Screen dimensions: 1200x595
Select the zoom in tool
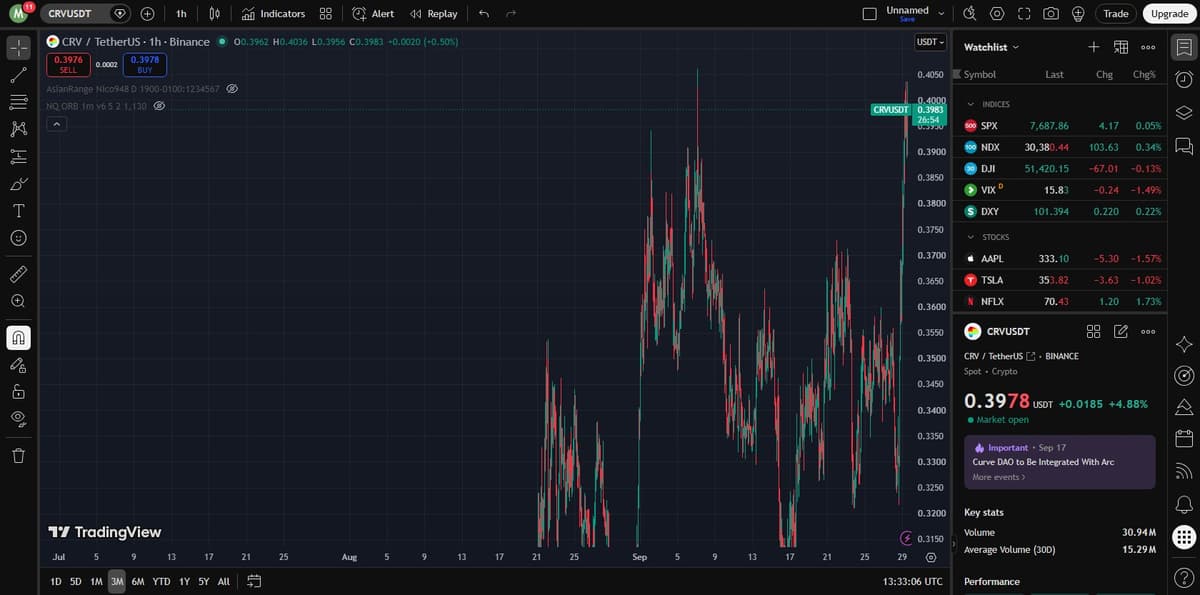pyautogui.click(x=18, y=300)
